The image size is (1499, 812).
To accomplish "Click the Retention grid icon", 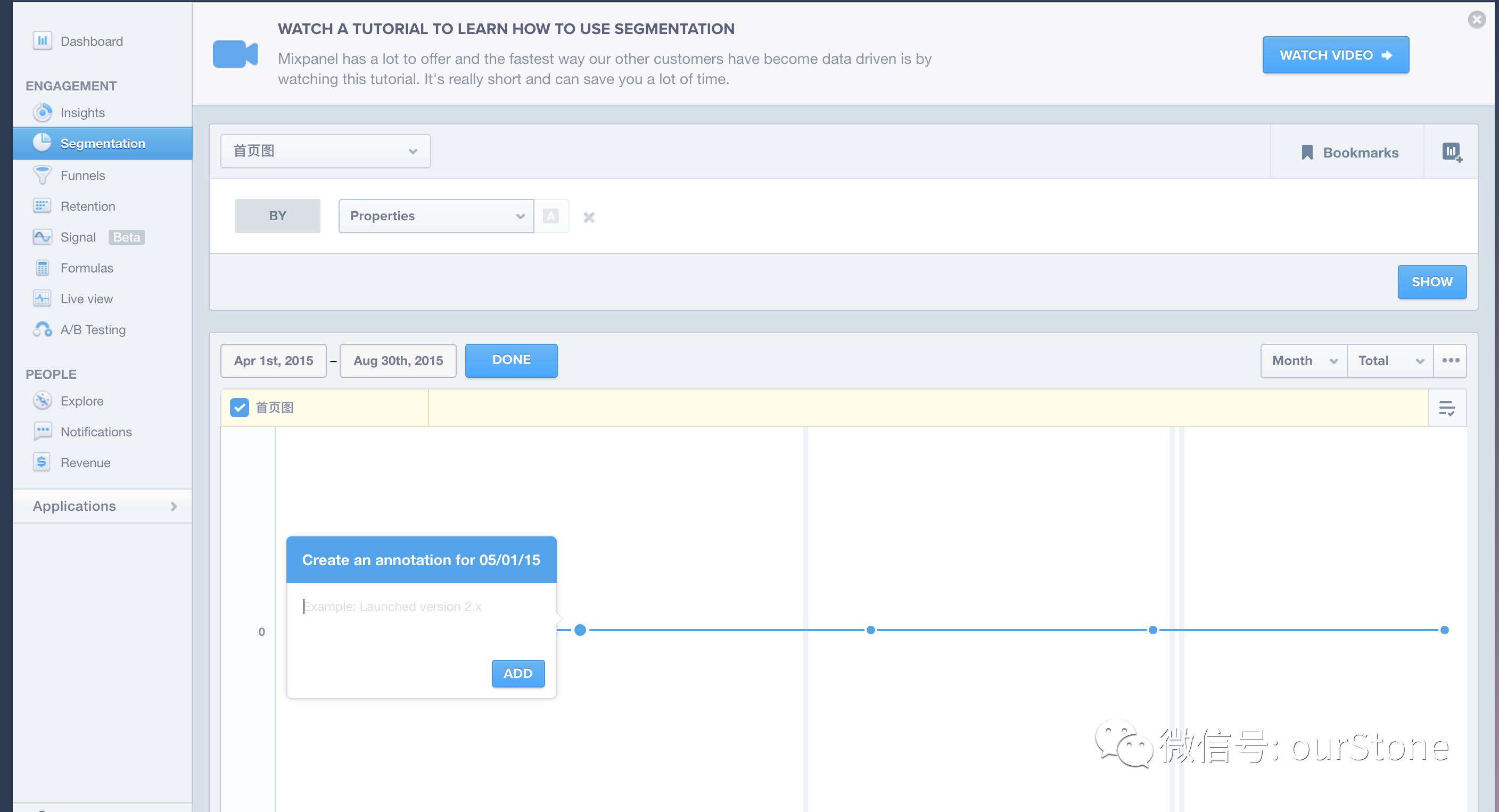I will [x=42, y=206].
